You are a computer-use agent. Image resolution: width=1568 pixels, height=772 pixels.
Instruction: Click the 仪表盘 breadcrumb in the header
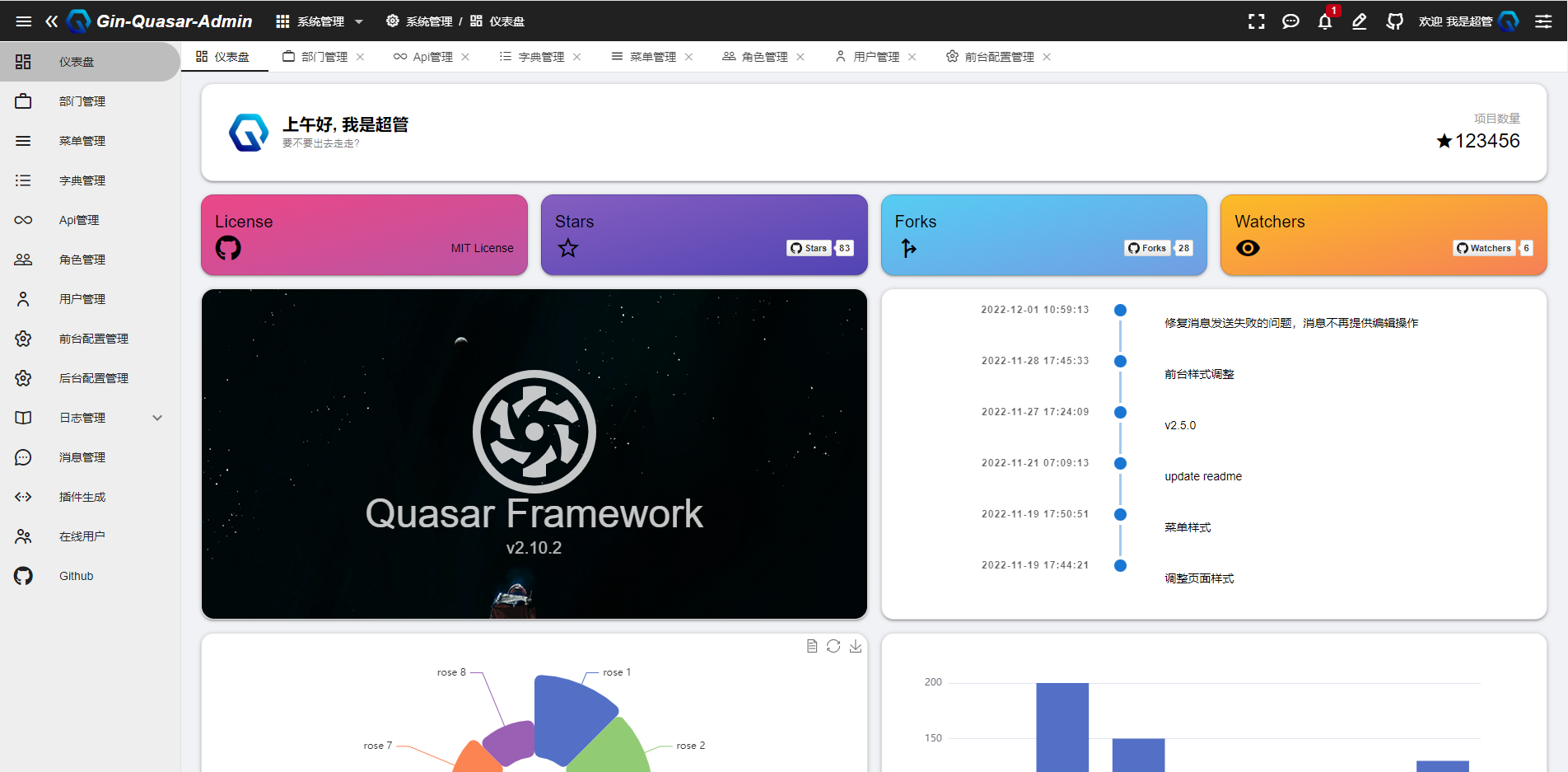click(497, 21)
